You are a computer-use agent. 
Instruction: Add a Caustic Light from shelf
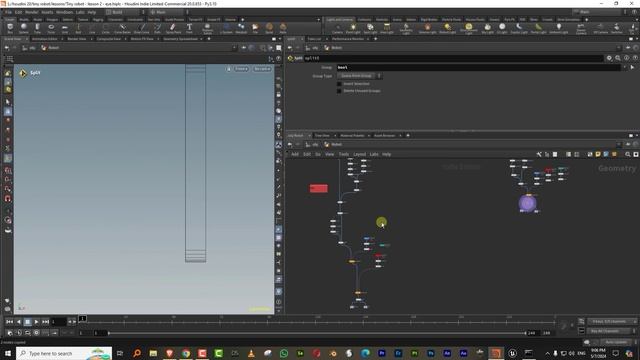point(519,28)
